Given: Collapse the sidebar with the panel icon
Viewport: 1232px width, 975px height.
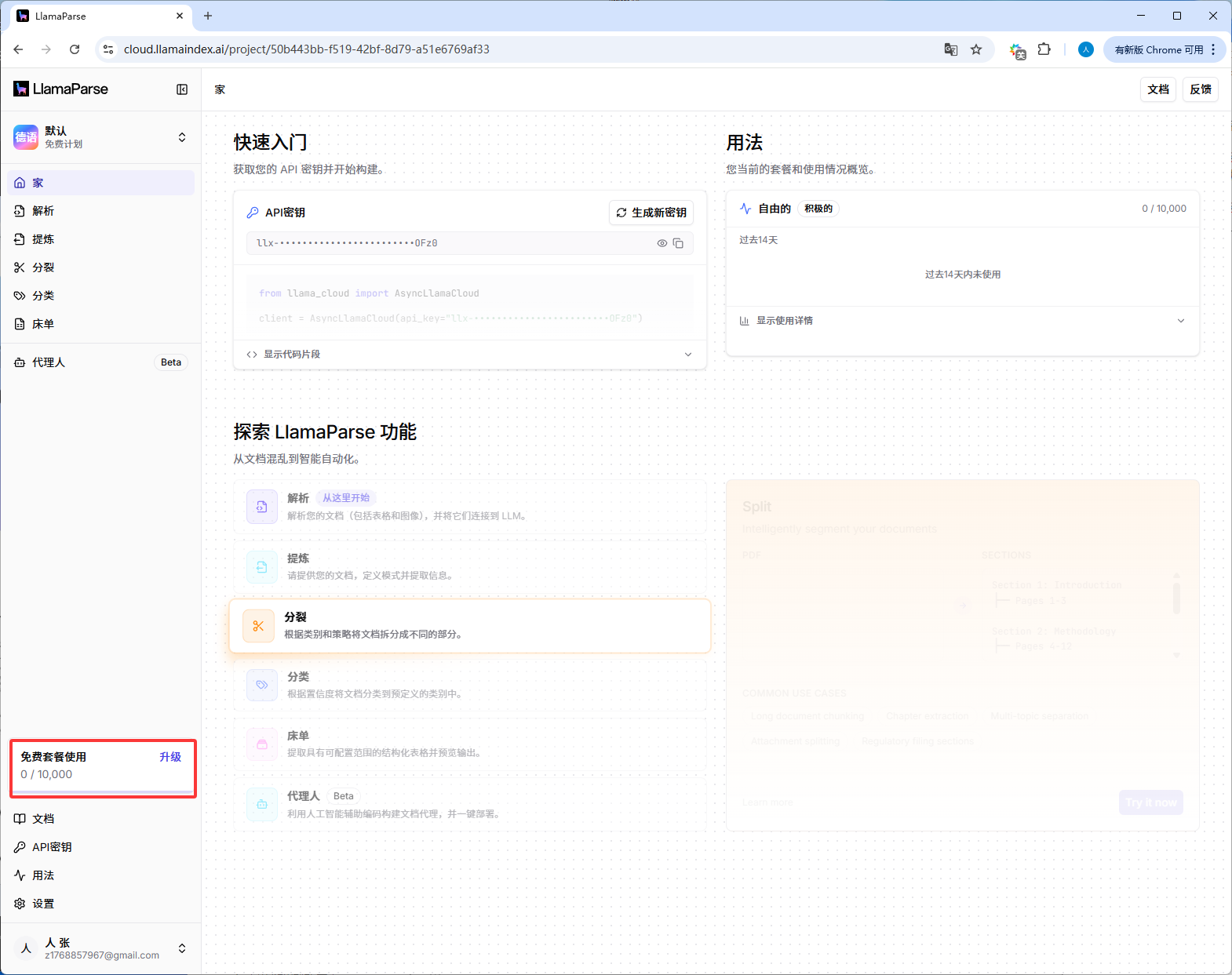Looking at the screenshot, I should (182, 89).
